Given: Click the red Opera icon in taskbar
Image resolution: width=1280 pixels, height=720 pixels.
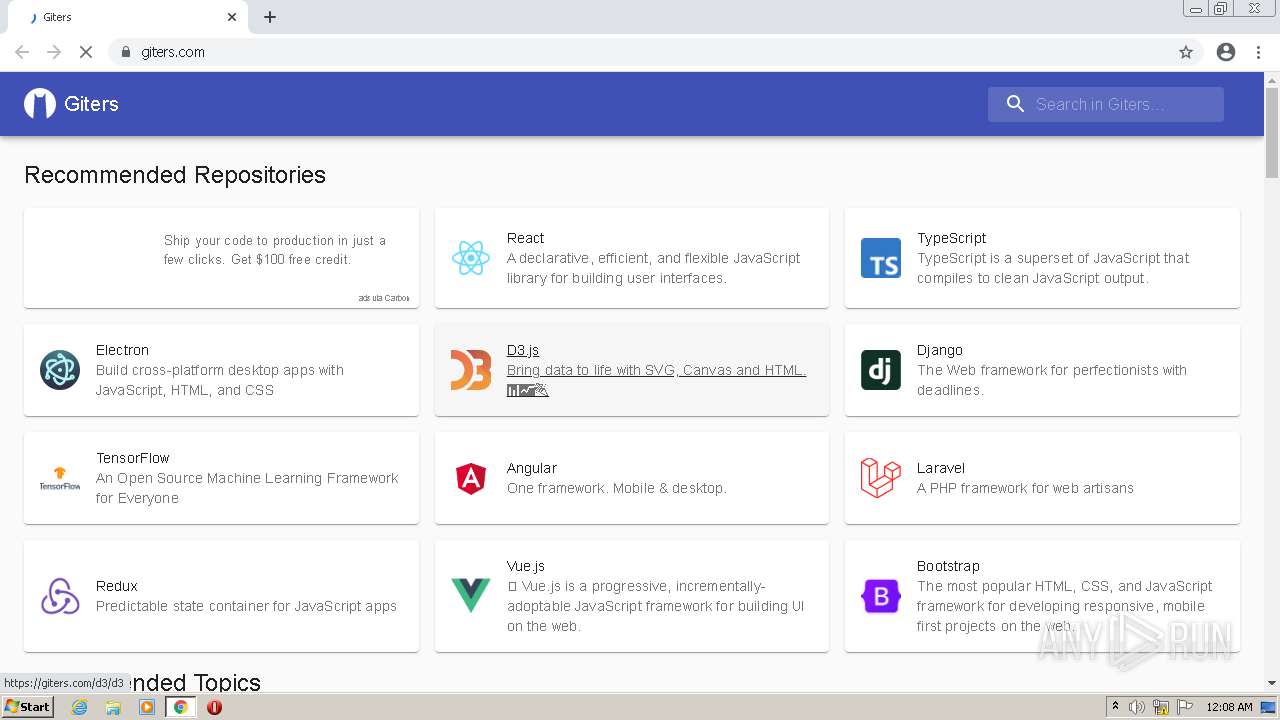Looking at the screenshot, I should click(x=214, y=707).
